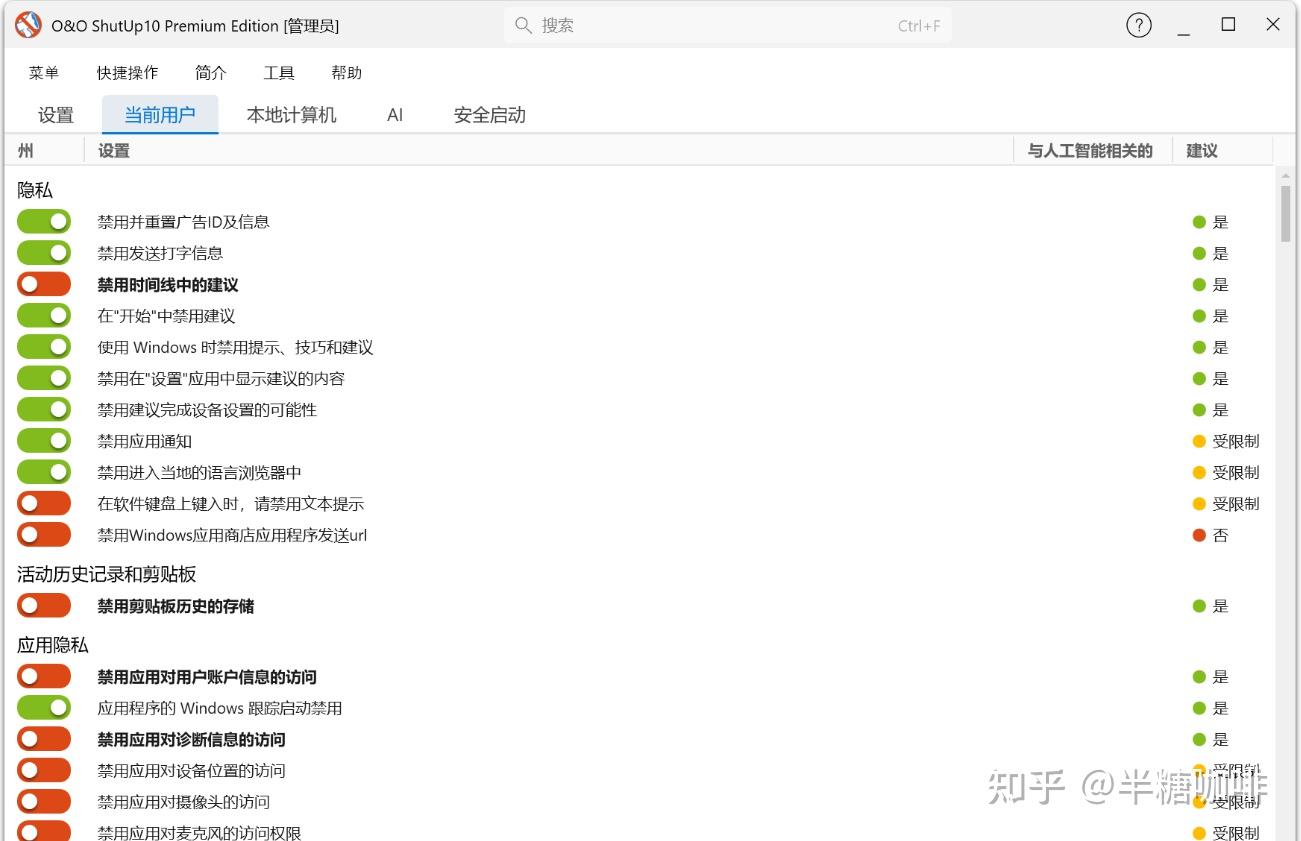This screenshot has height=841, width=1301.
Task: Switch to the 设置 tab
Action: tap(56, 115)
